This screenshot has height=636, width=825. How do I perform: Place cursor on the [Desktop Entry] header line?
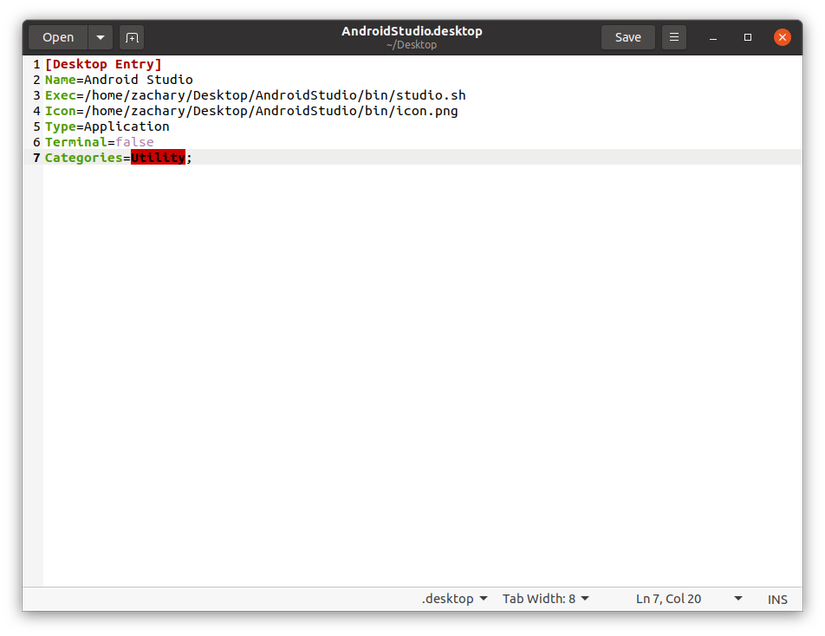103,63
